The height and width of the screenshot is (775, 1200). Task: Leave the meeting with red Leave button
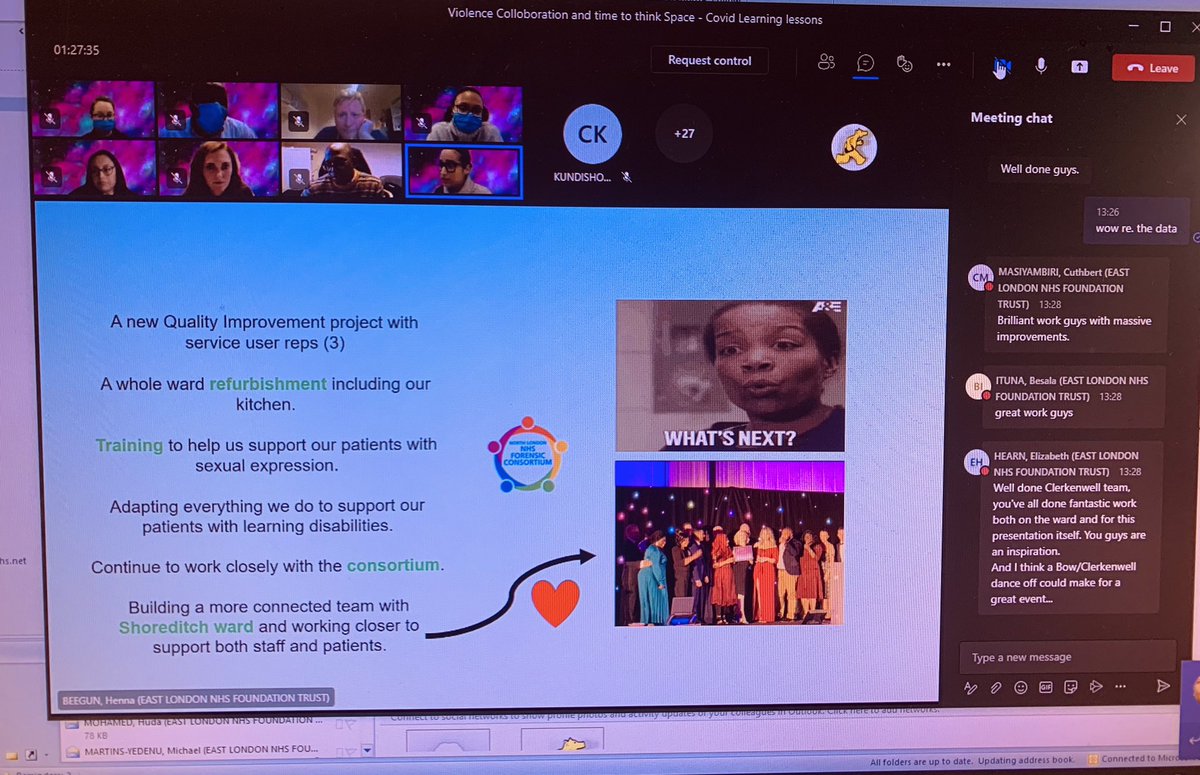pyautogui.click(x=1152, y=68)
